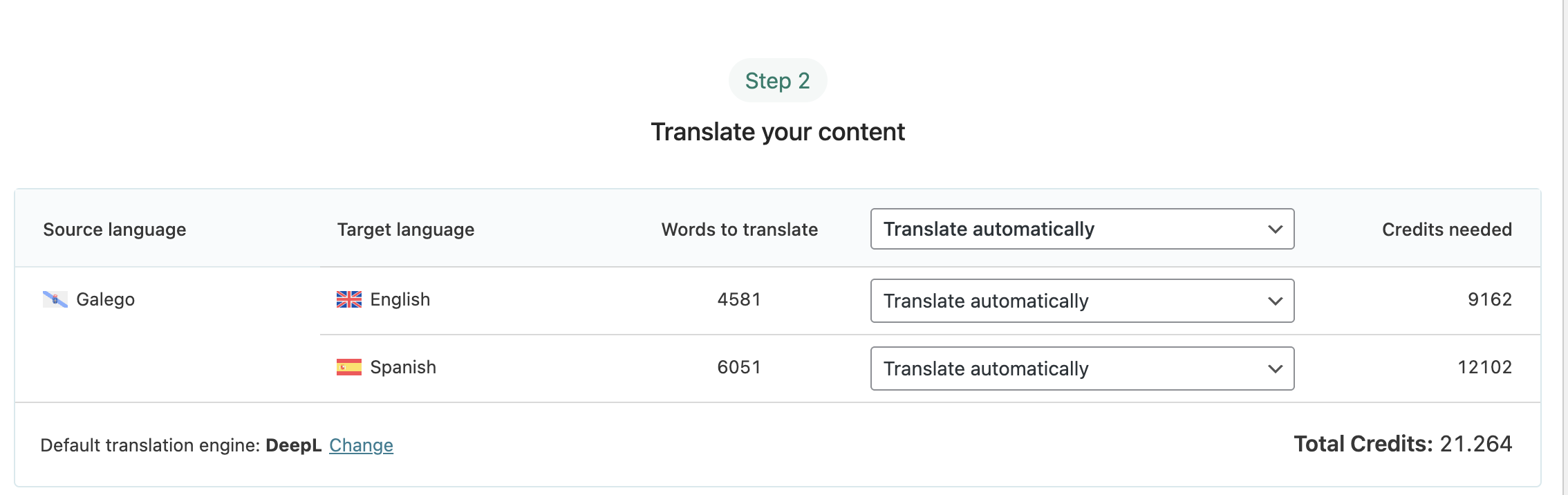Select the Spanish target language label
Screen dimensions: 1568x495
[x=403, y=367]
